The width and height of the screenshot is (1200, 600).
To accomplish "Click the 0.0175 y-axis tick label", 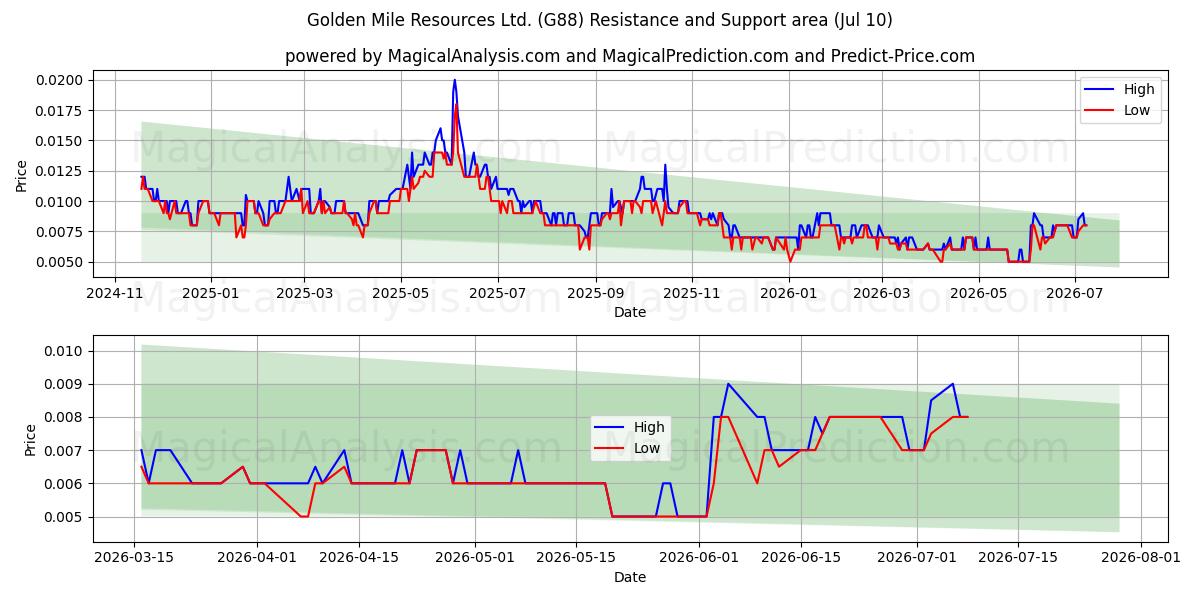I will [62, 110].
